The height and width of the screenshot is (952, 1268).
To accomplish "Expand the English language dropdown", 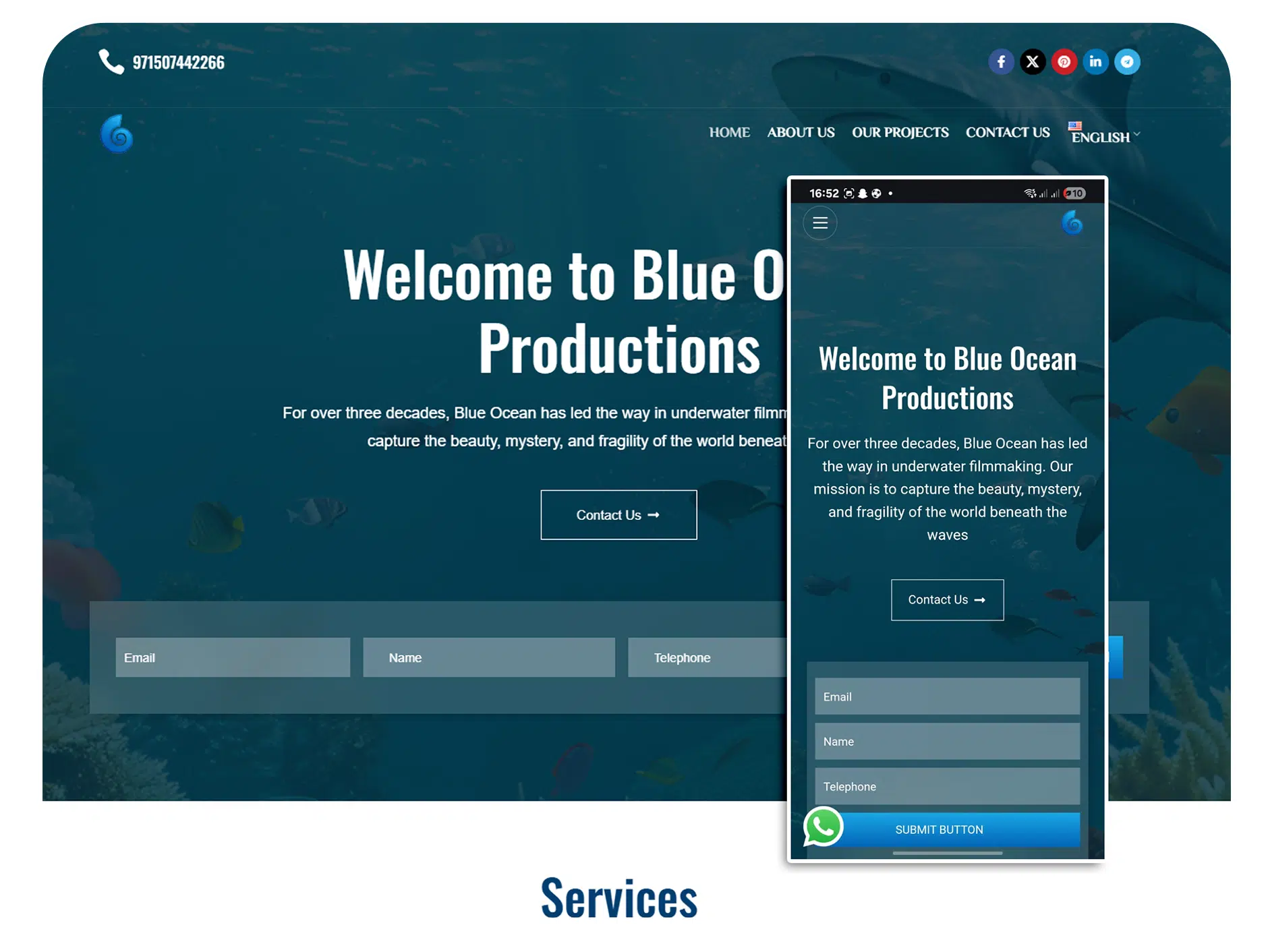I will tap(1103, 134).
